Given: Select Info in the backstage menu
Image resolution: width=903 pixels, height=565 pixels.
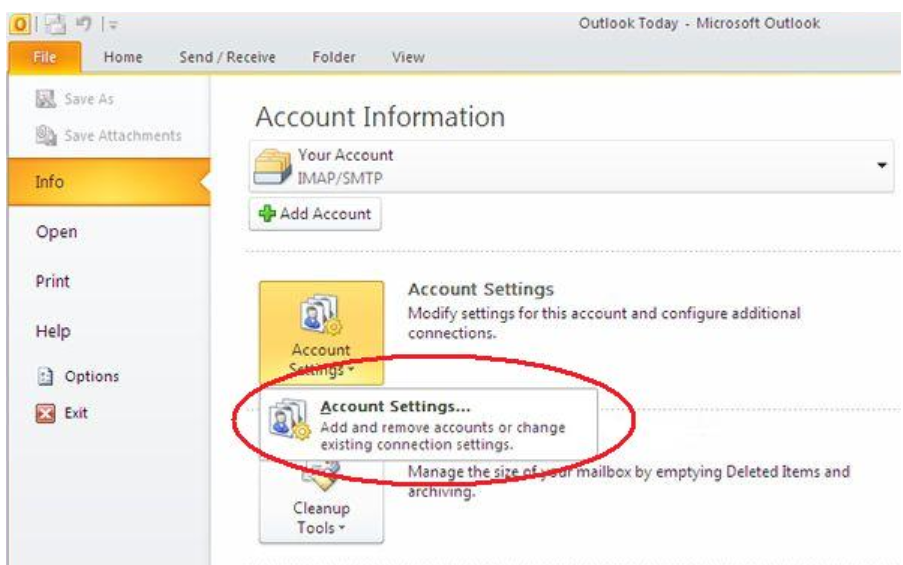Looking at the screenshot, I should click(109, 182).
